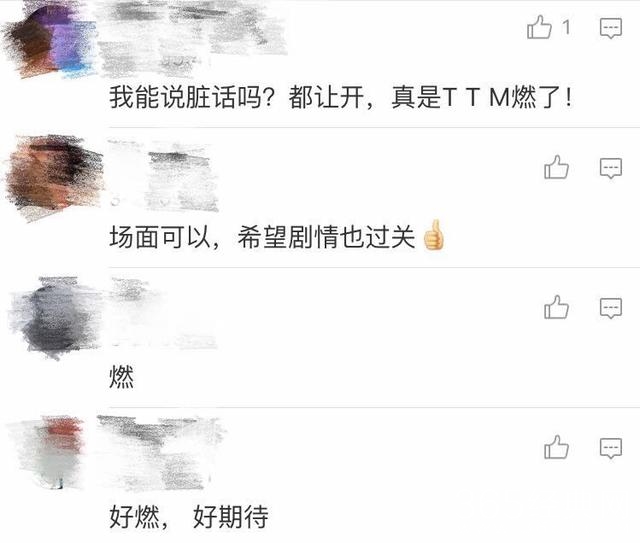Reply to the 好燃，好期待 comment
The width and height of the screenshot is (640, 543).
(x=611, y=448)
